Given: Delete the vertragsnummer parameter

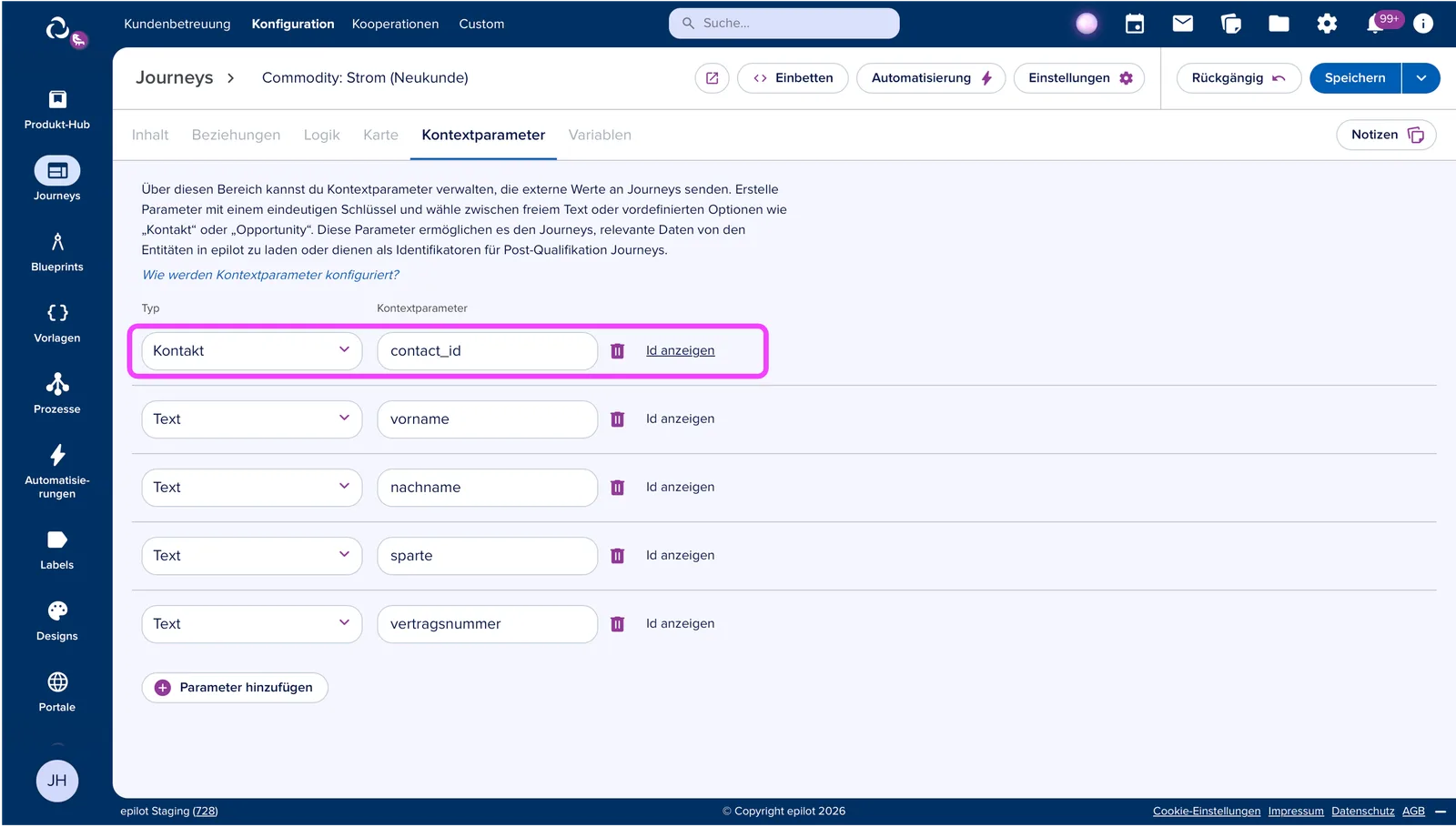Looking at the screenshot, I should tap(618, 624).
